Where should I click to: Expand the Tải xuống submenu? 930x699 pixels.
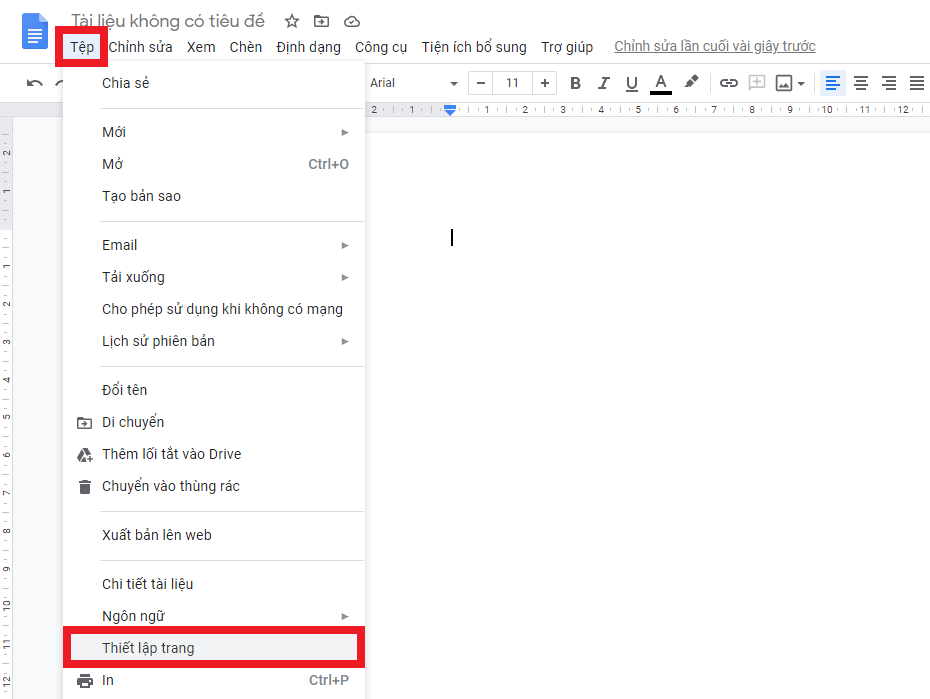click(214, 277)
